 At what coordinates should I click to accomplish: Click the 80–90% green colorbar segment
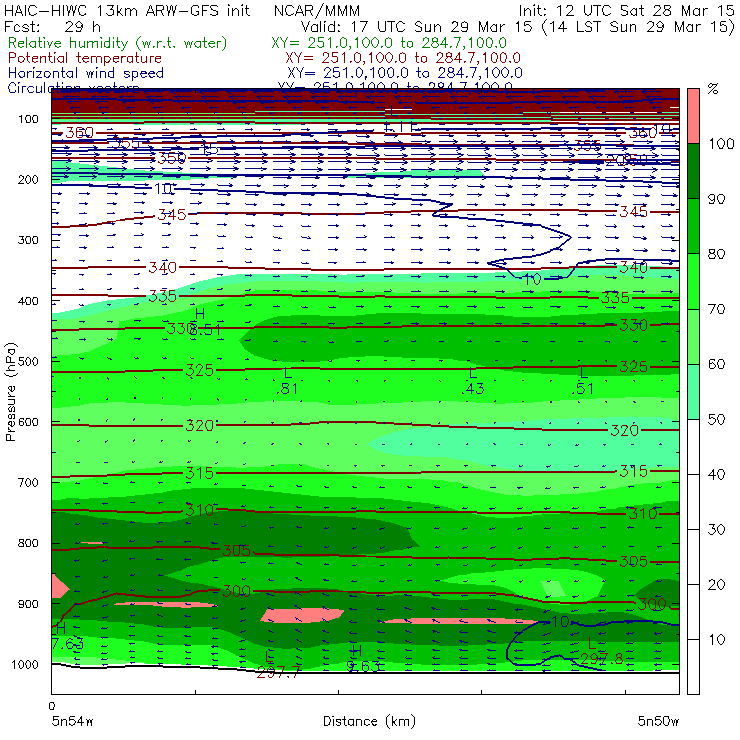click(x=693, y=226)
